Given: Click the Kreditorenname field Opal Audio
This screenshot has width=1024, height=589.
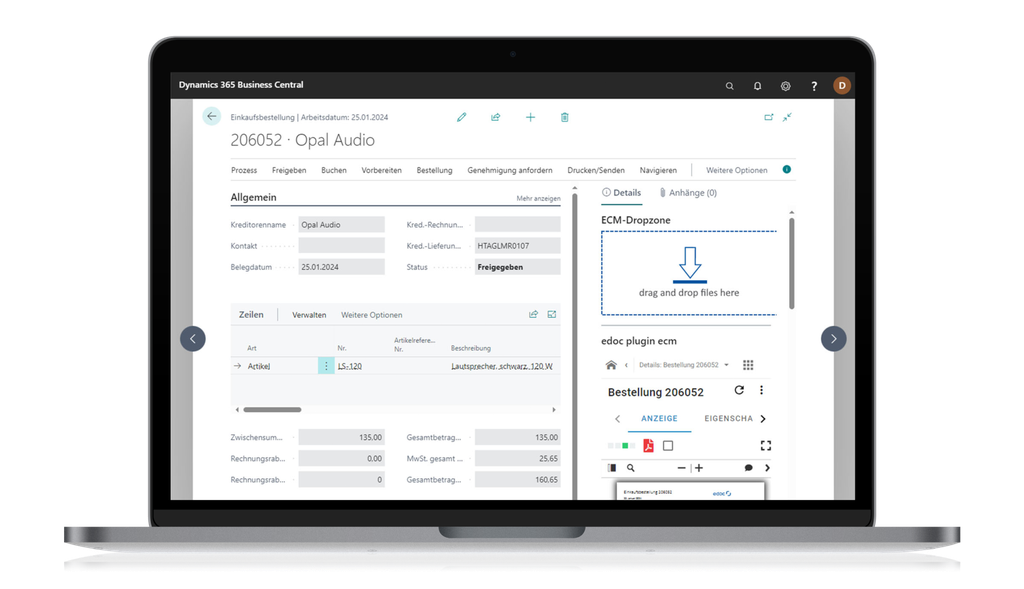Looking at the screenshot, I should [x=342, y=225].
